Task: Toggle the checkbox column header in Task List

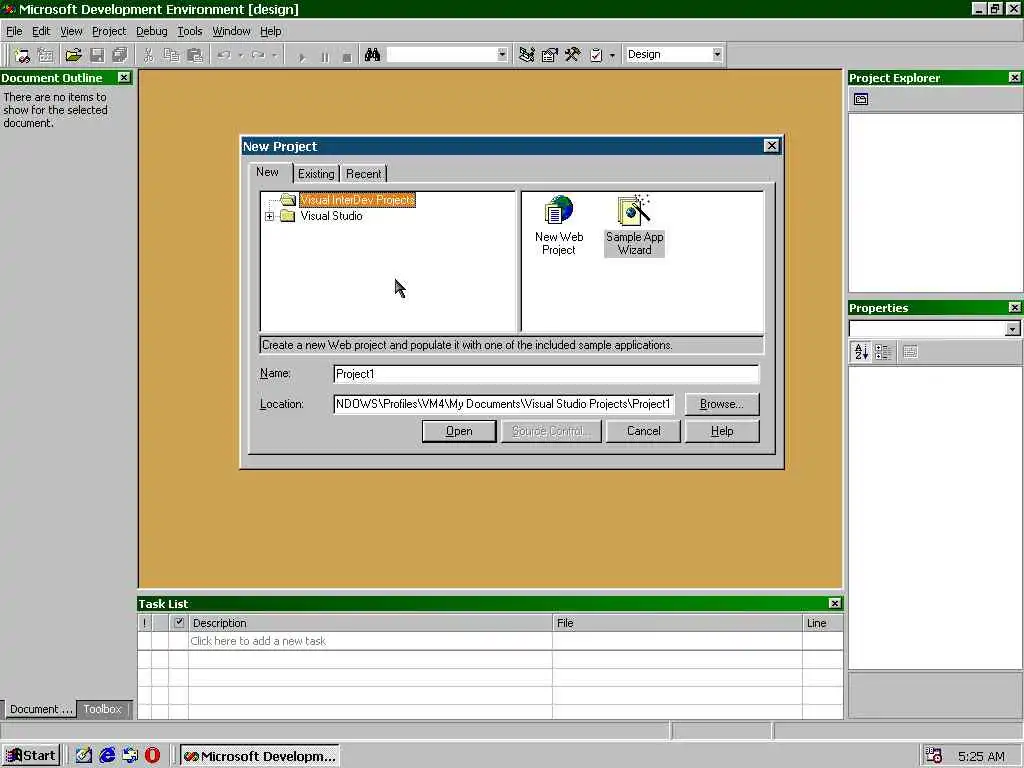Action: pyautogui.click(x=179, y=622)
